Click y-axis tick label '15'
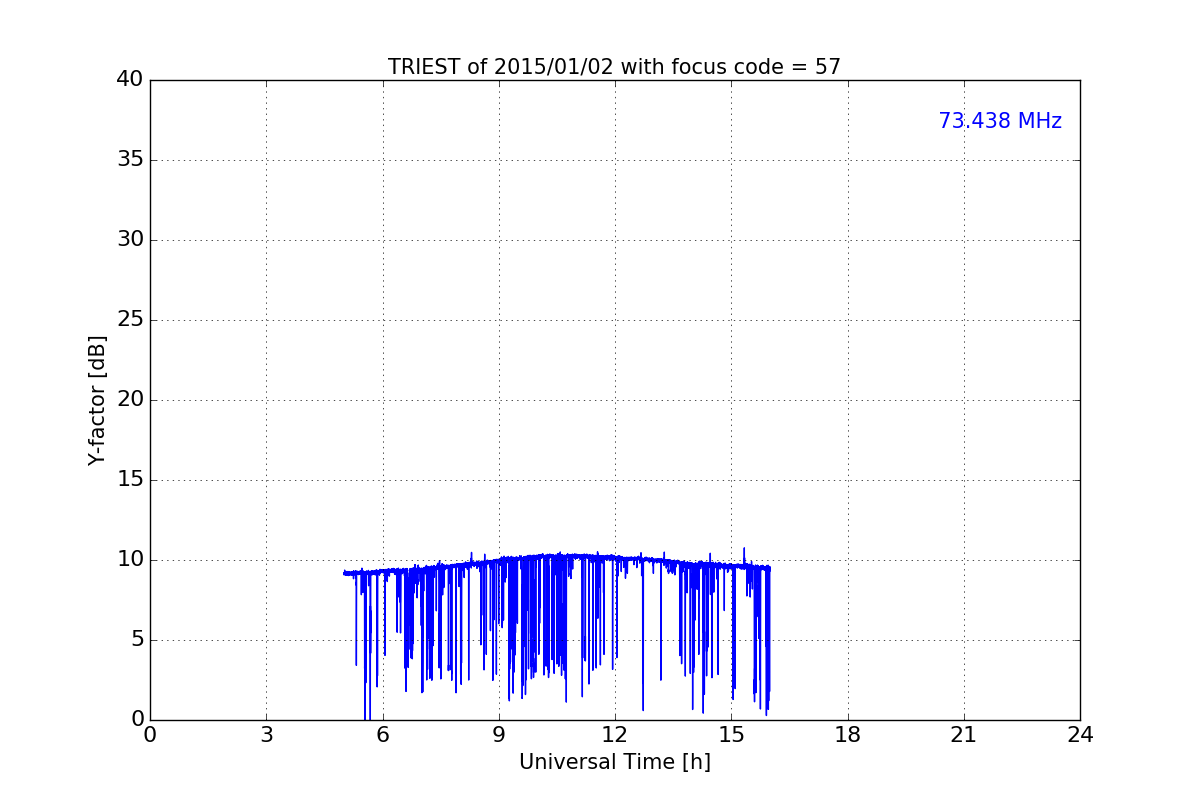The height and width of the screenshot is (800, 1200). click(x=130, y=480)
